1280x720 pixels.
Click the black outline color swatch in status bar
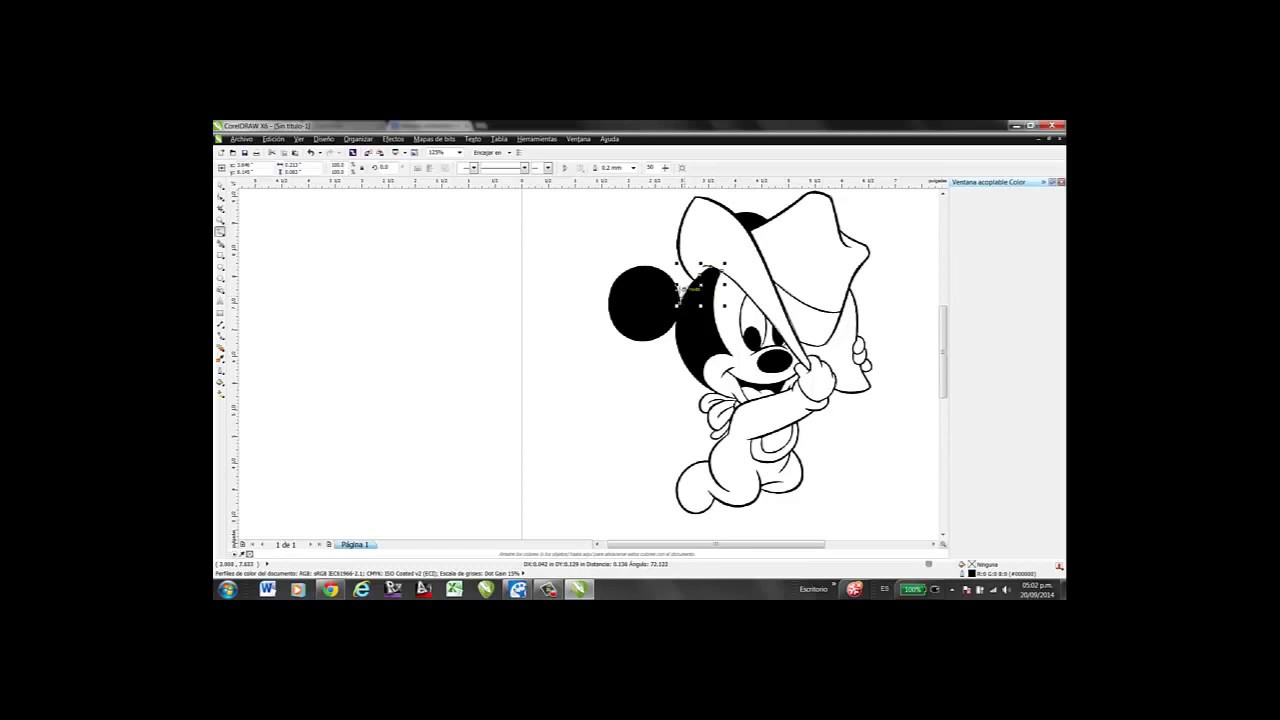pyautogui.click(x=971, y=574)
